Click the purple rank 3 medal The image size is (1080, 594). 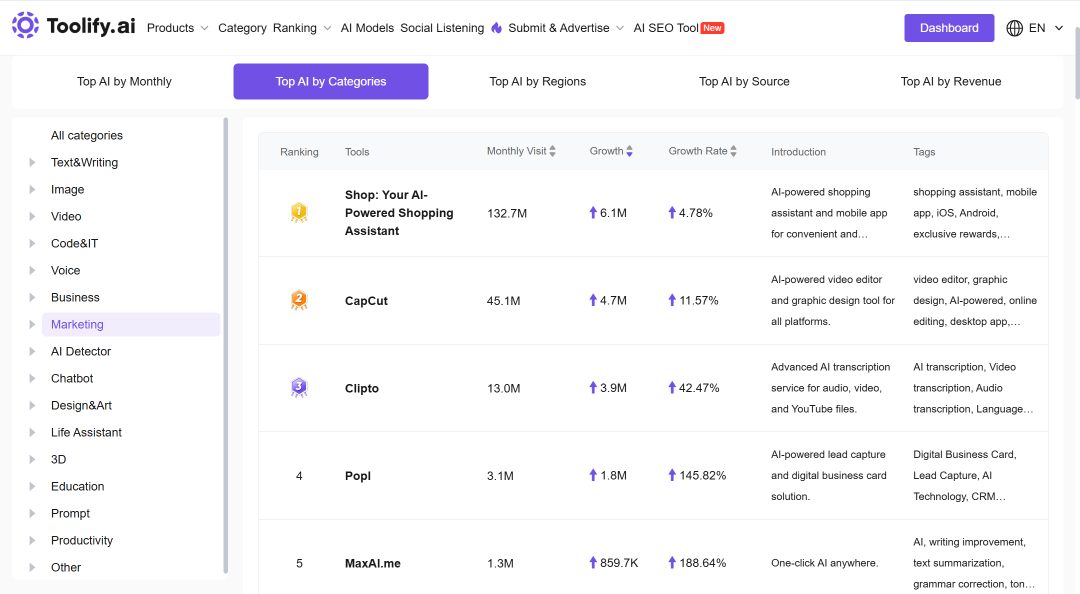point(299,387)
